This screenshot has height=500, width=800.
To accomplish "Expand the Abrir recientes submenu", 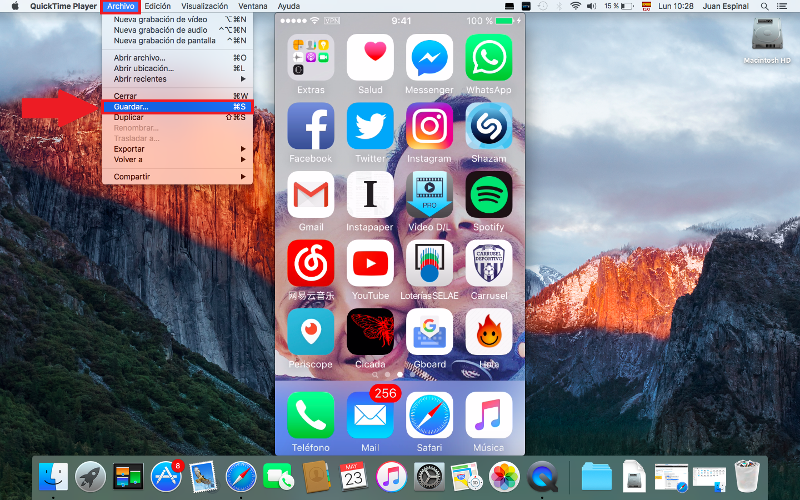I will (177, 79).
